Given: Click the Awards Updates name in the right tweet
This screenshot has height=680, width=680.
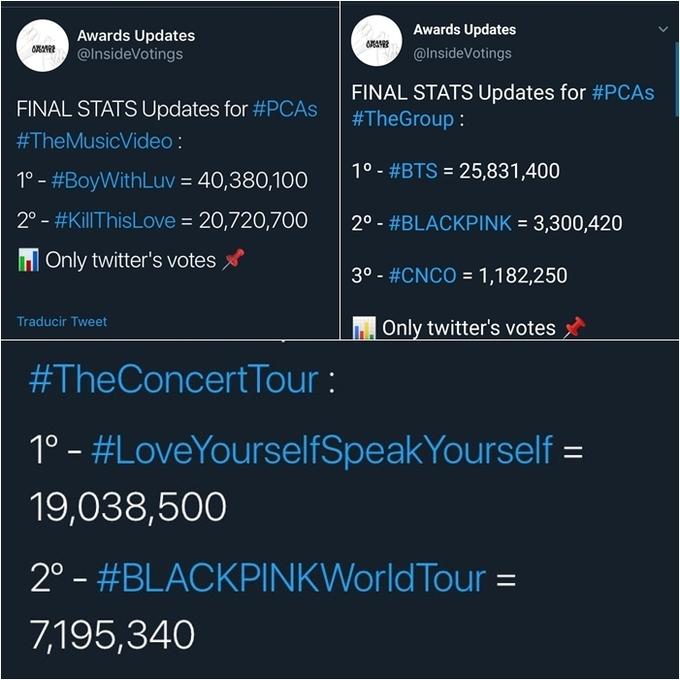Looking at the screenshot, I should (464, 30).
